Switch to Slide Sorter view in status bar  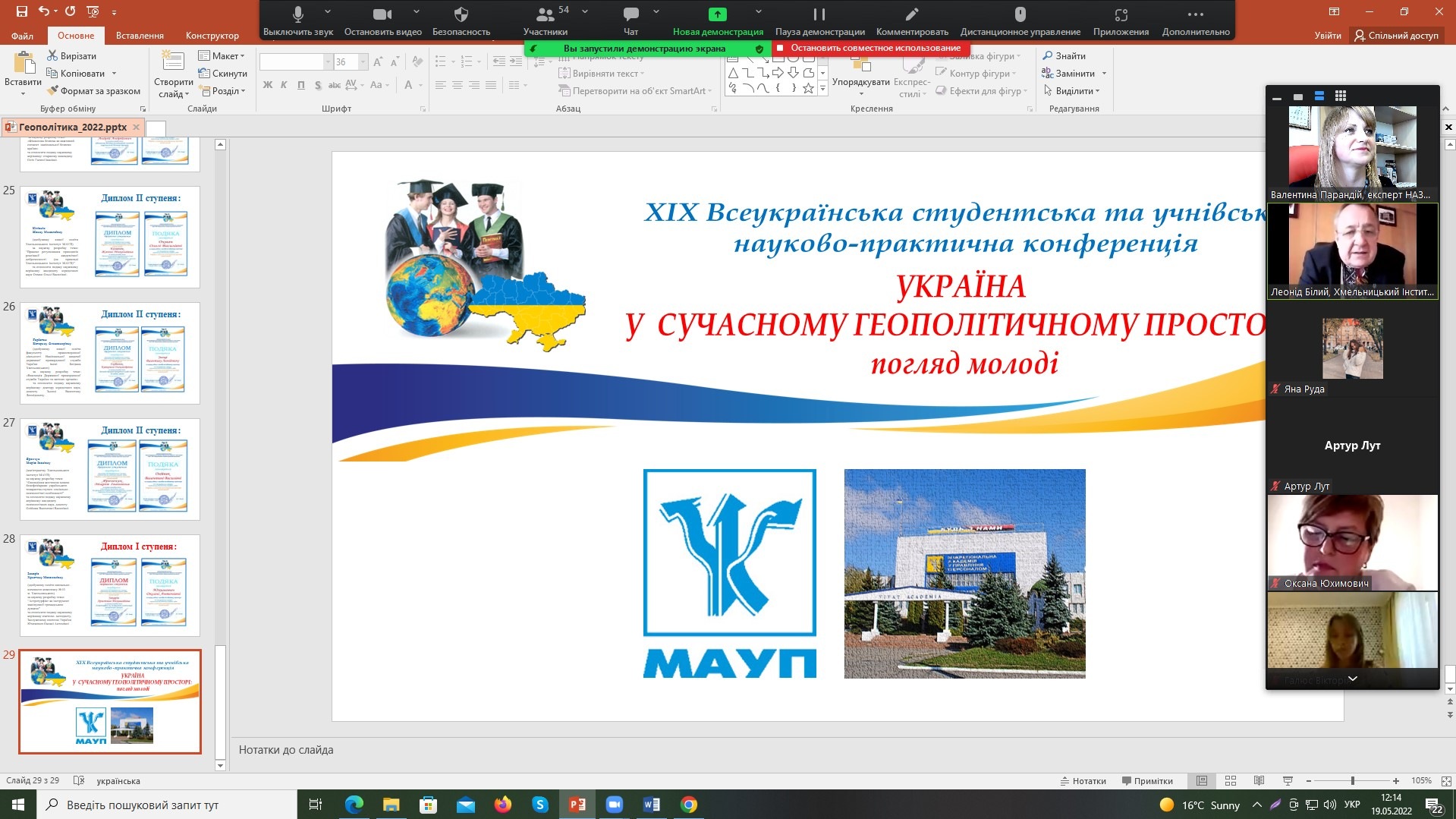[x=1231, y=781]
